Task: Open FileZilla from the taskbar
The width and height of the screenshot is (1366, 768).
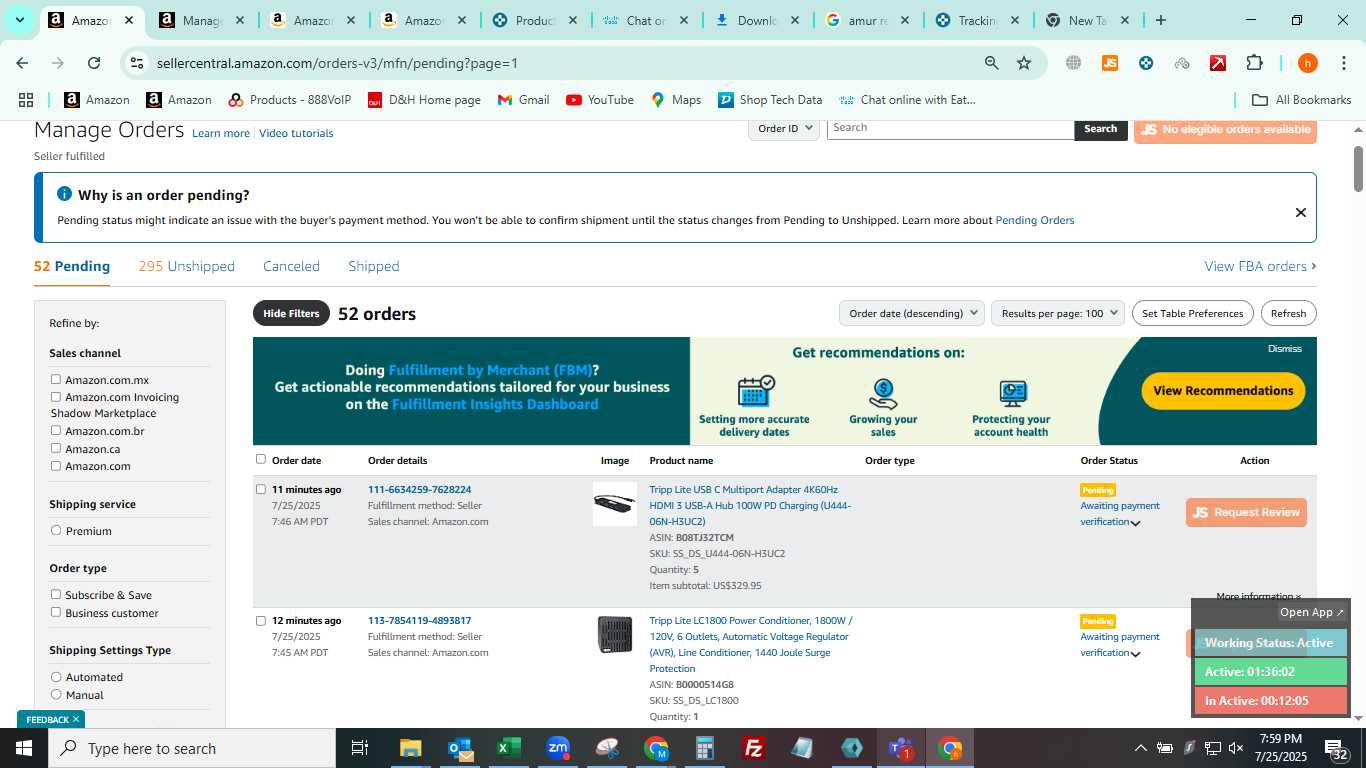Action: (x=754, y=748)
